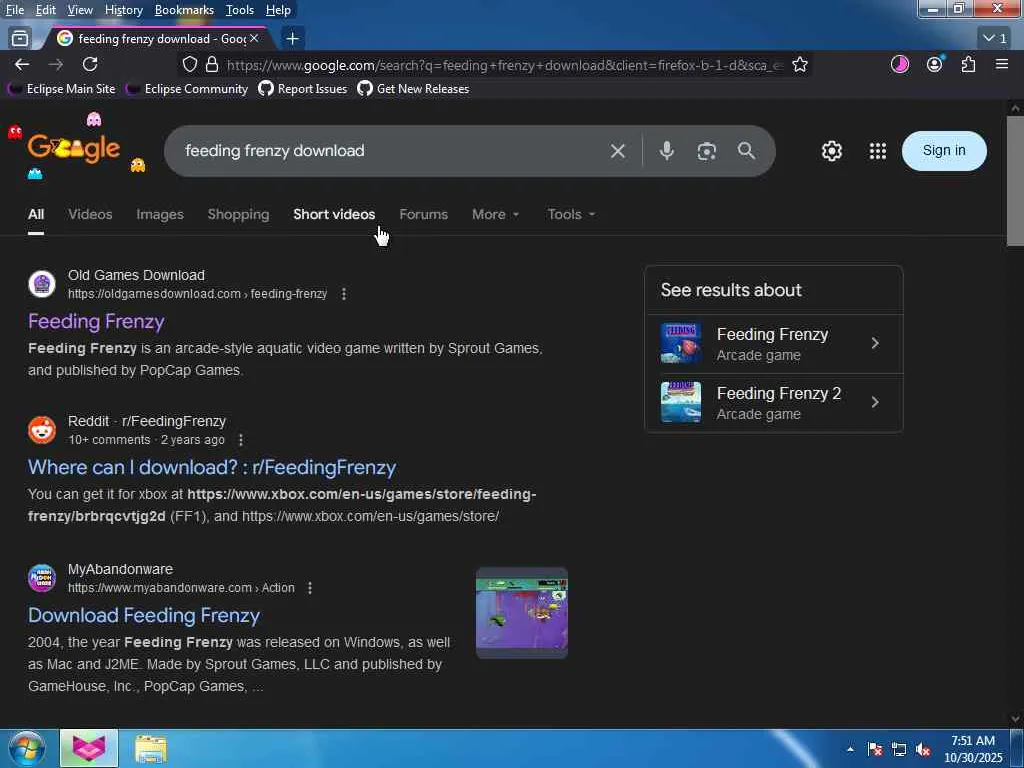
Task: Switch to the Videos search tab
Action: [x=90, y=214]
